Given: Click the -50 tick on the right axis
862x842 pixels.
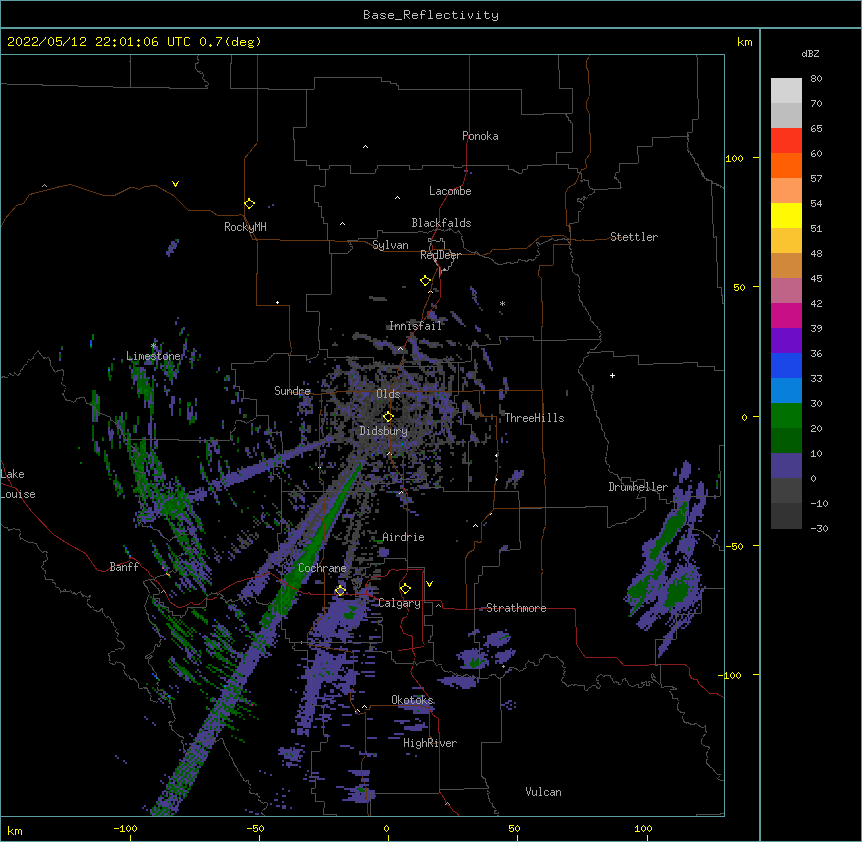Looking at the screenshot, I should coord(734,546).
